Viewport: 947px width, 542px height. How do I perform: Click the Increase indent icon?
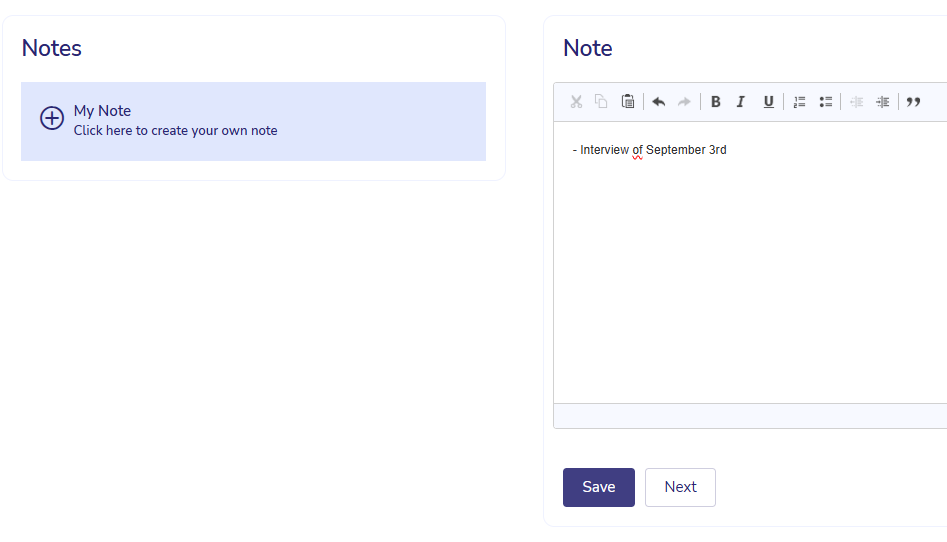882,102
